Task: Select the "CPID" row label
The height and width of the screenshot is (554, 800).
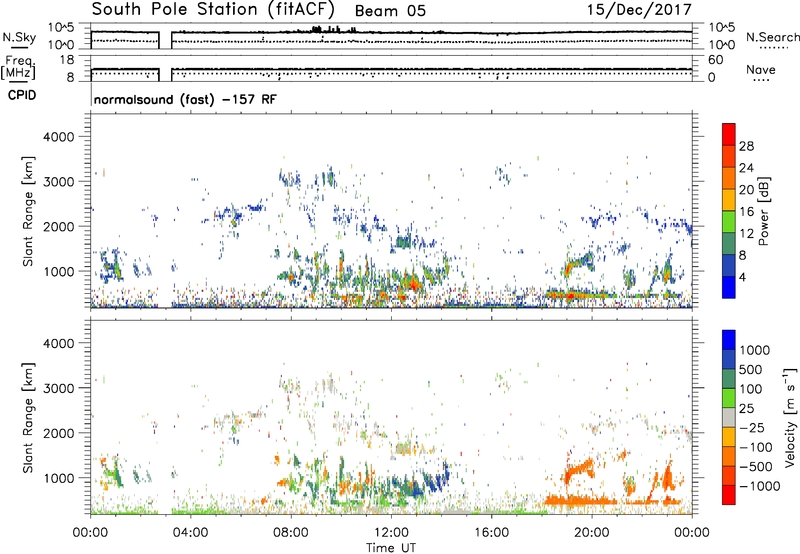Action: click(x=22, y=95)
